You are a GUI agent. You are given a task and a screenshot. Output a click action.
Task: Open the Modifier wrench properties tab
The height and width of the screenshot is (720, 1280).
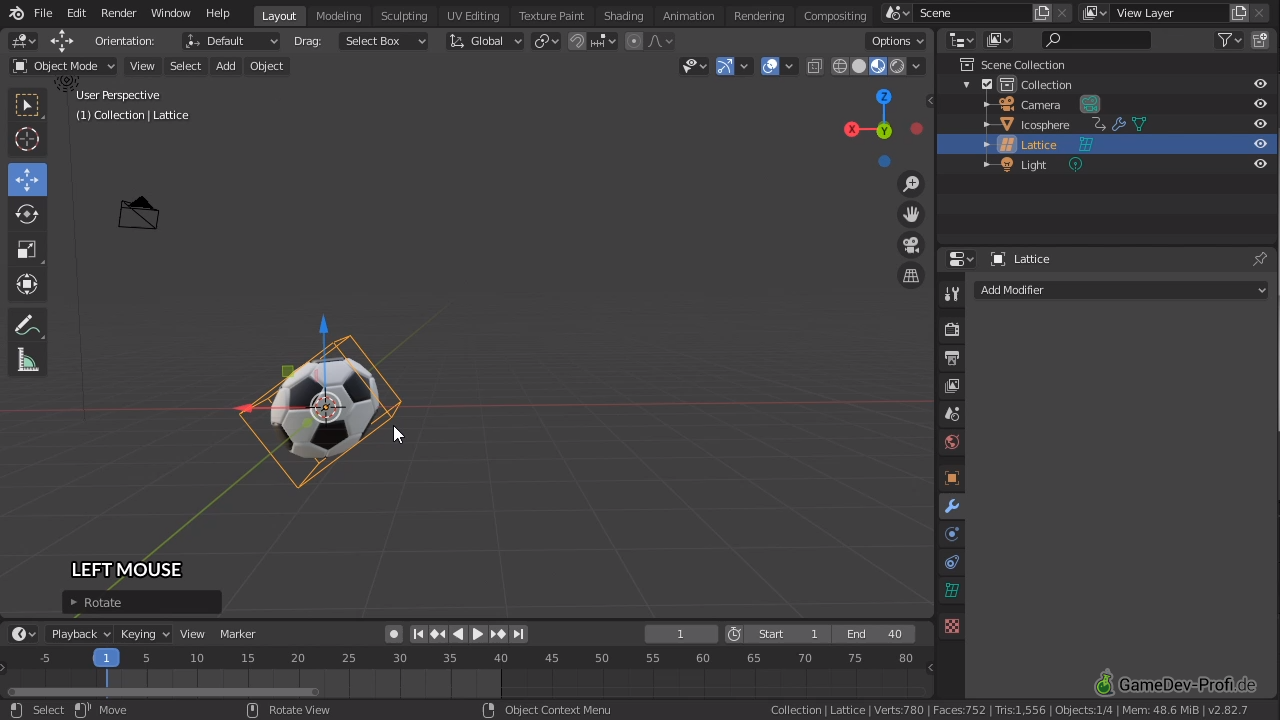pyautogui.click(x=952, y=506)
